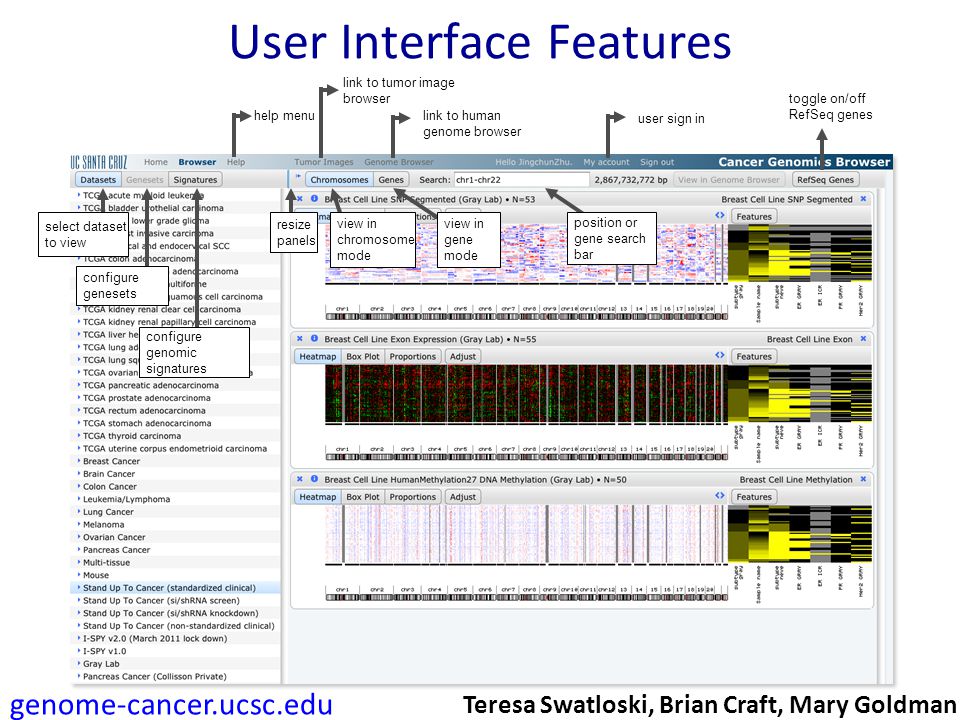Click the red-green Exon Expression heatmap

[526, 394]
